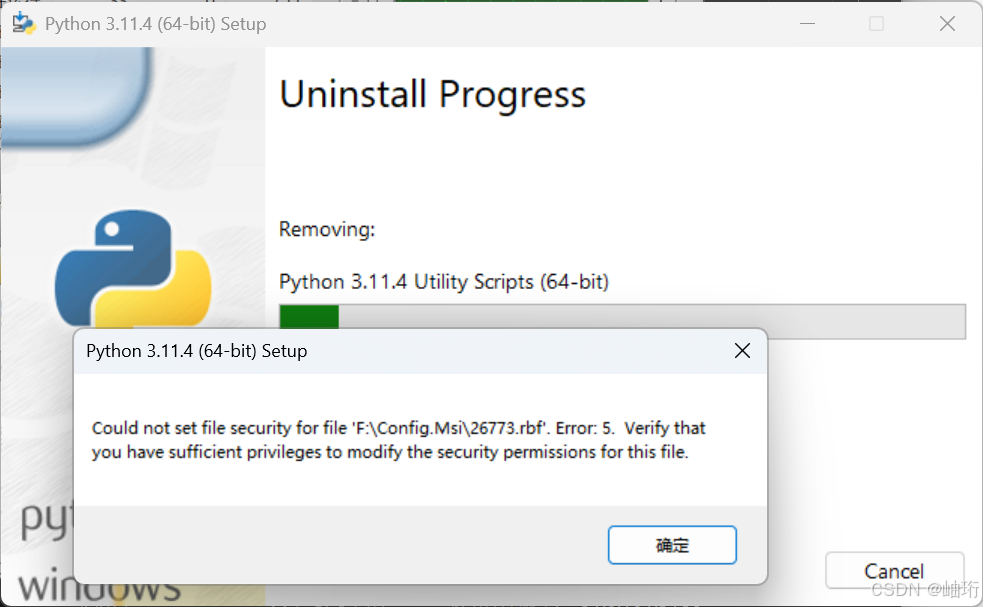Viewport: 983px width, 607px height.
Task: Click the 确定 button to dismiss error
Action: [672, 545]
